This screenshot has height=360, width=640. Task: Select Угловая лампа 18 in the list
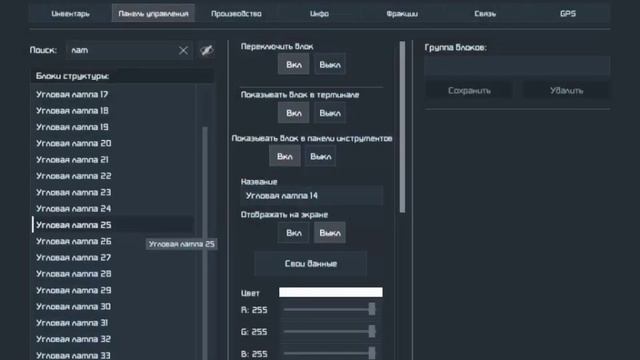click(113, 111)
